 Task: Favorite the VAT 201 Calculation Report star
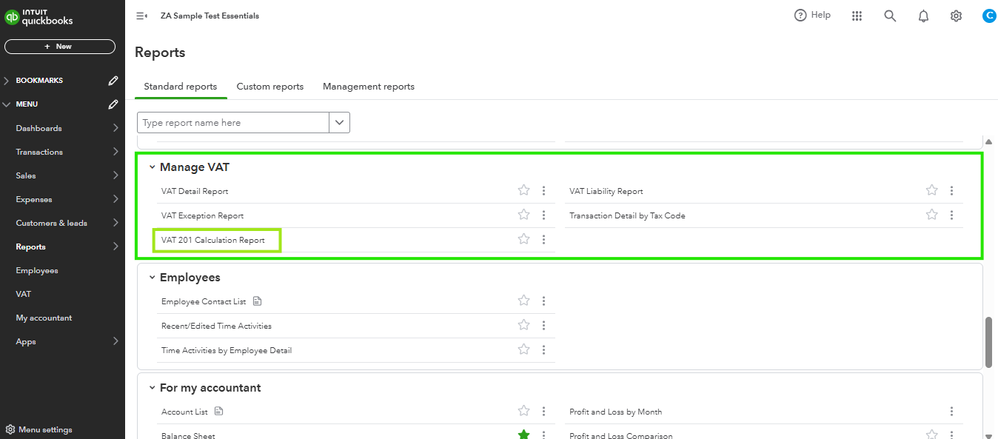[523, 239]
